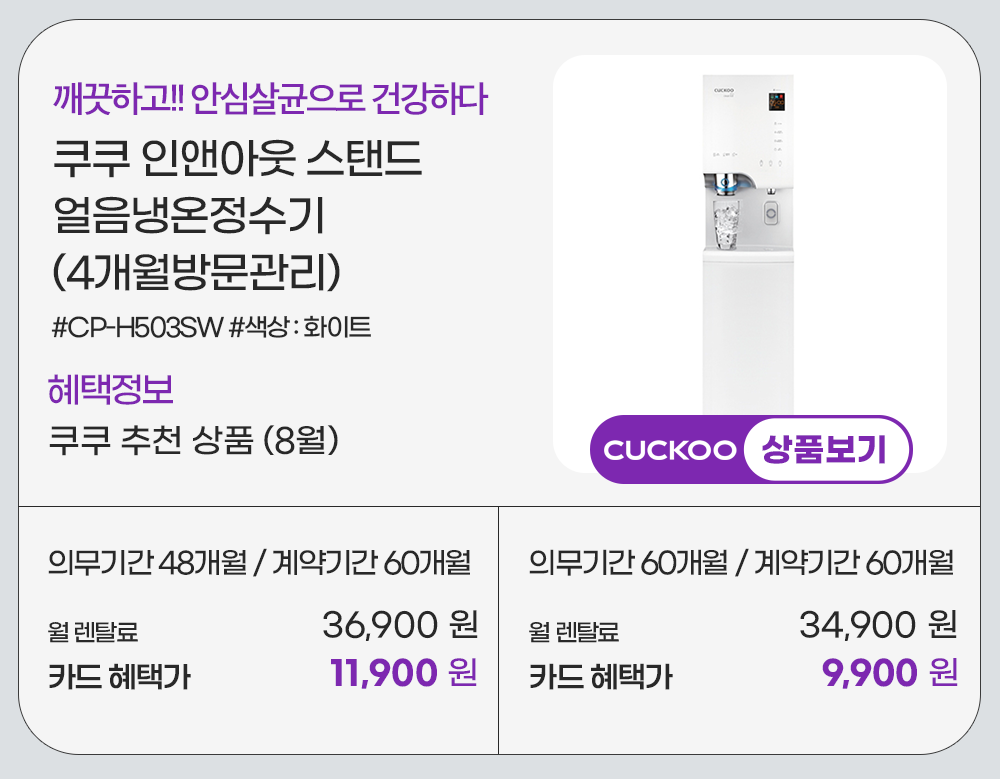
Task: Click the small CUCKOO logo on the purifier
Action: [x=725, y=90]
